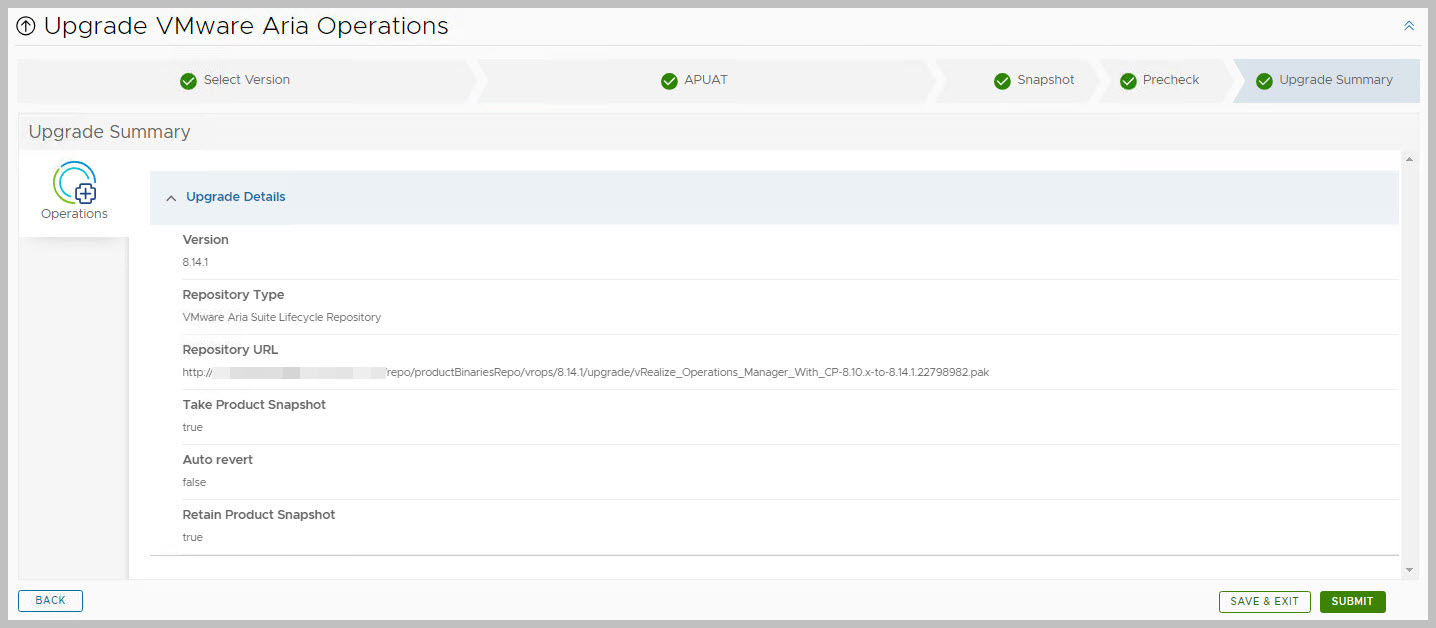Click the Upgrade Summary green checkmark
Screen dimensions: 1436x628
pyautogui.click(x=1264, y=81)
